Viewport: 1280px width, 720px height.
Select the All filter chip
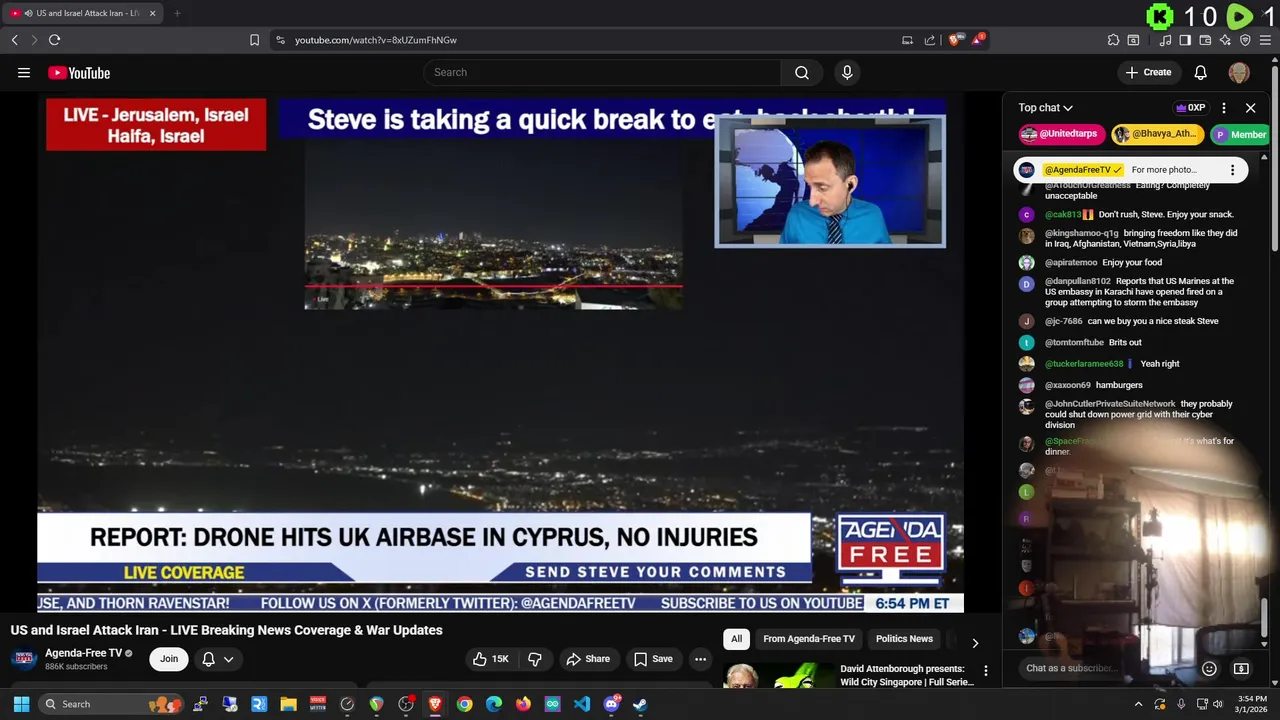[736, 639]
